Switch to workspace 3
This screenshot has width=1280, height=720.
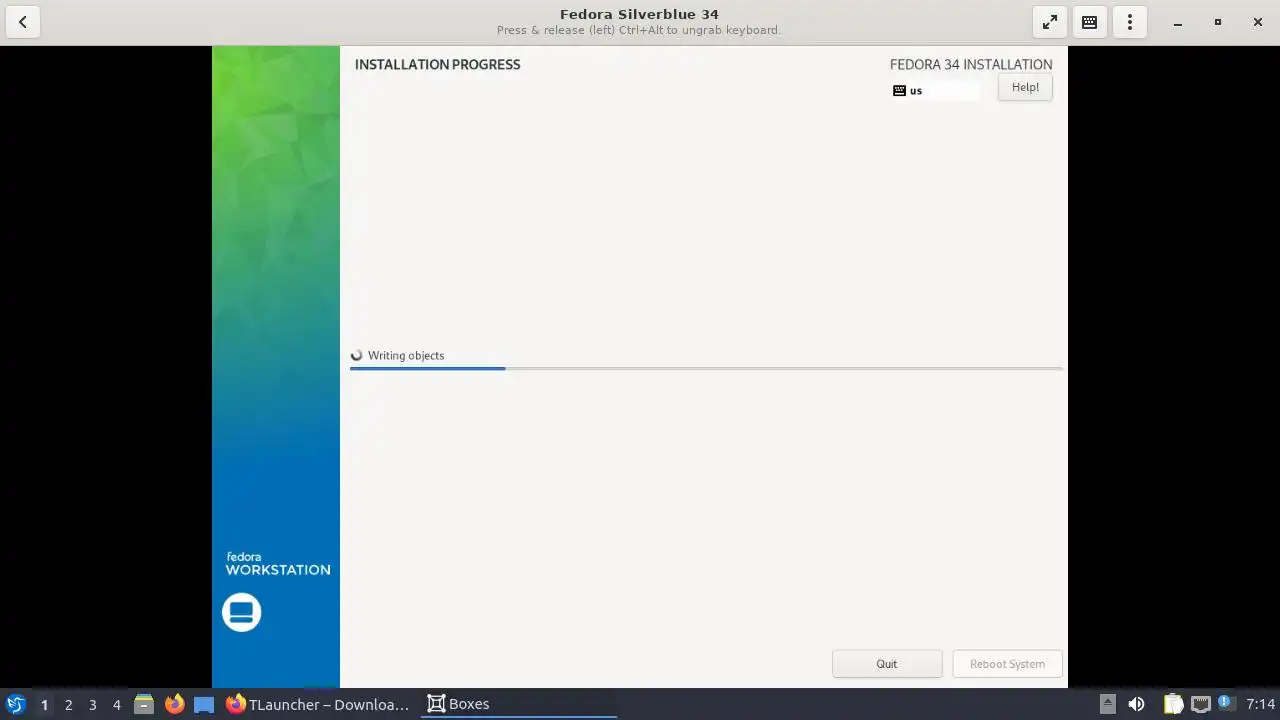pyautogui.click(x=92, y=704)
